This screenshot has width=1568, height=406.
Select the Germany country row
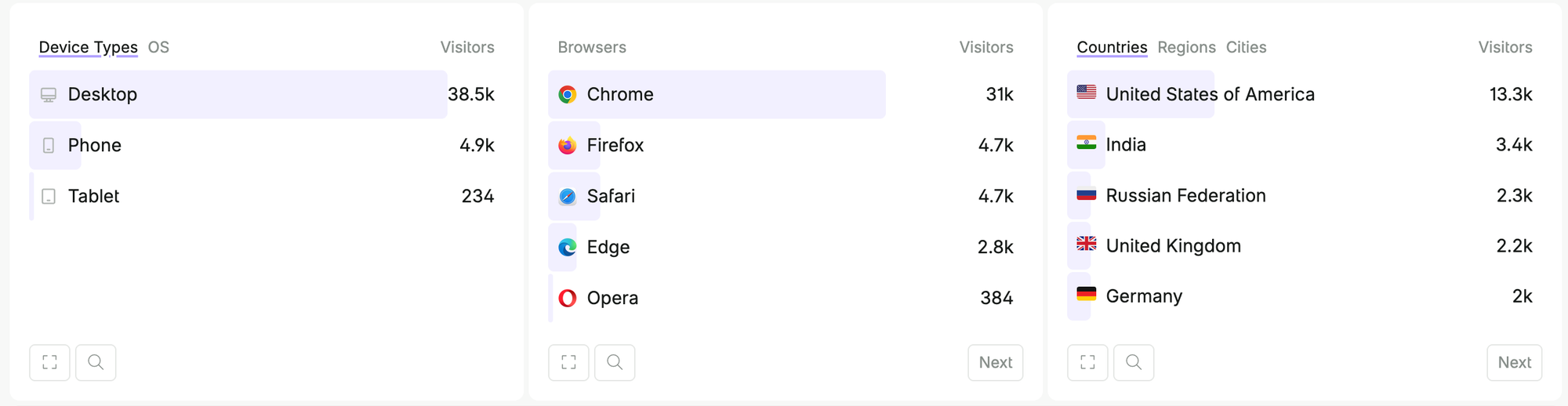(1144, 296)
